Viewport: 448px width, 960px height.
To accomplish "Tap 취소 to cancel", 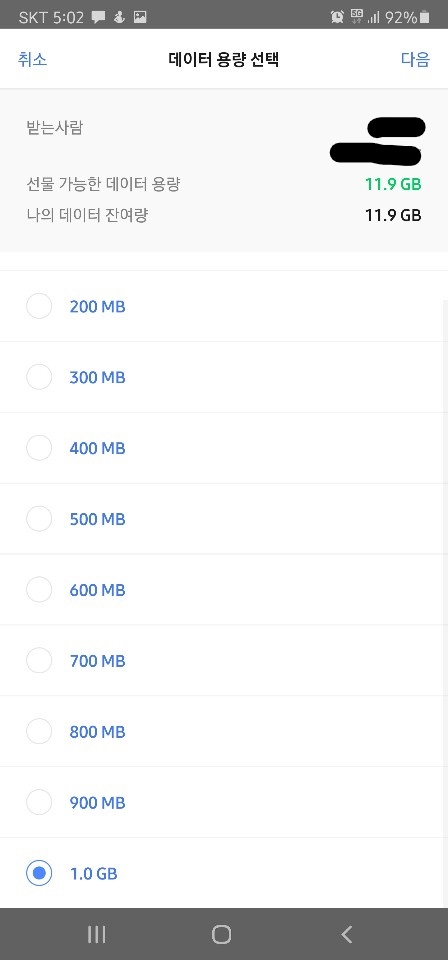I will (x=32, y=59).
